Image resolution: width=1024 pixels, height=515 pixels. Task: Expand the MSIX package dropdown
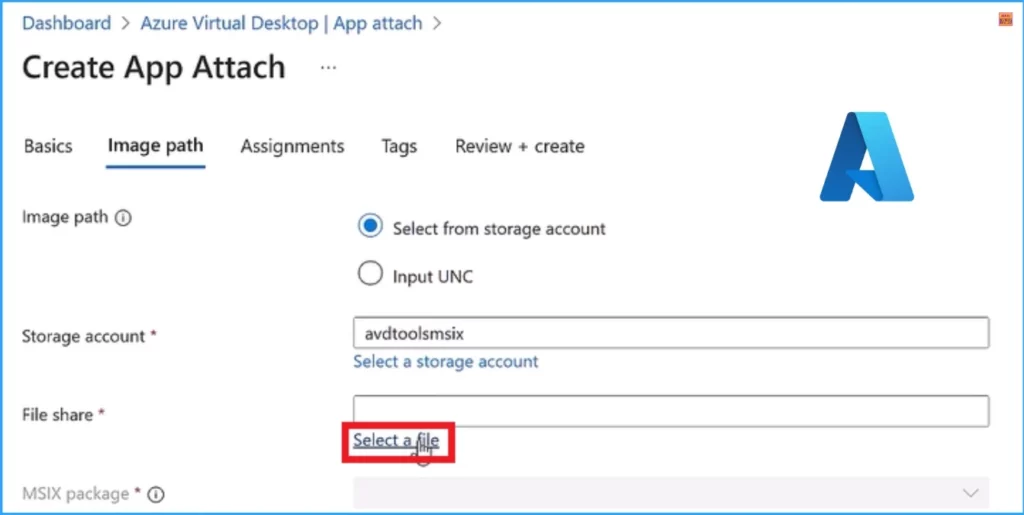(968, 493)
